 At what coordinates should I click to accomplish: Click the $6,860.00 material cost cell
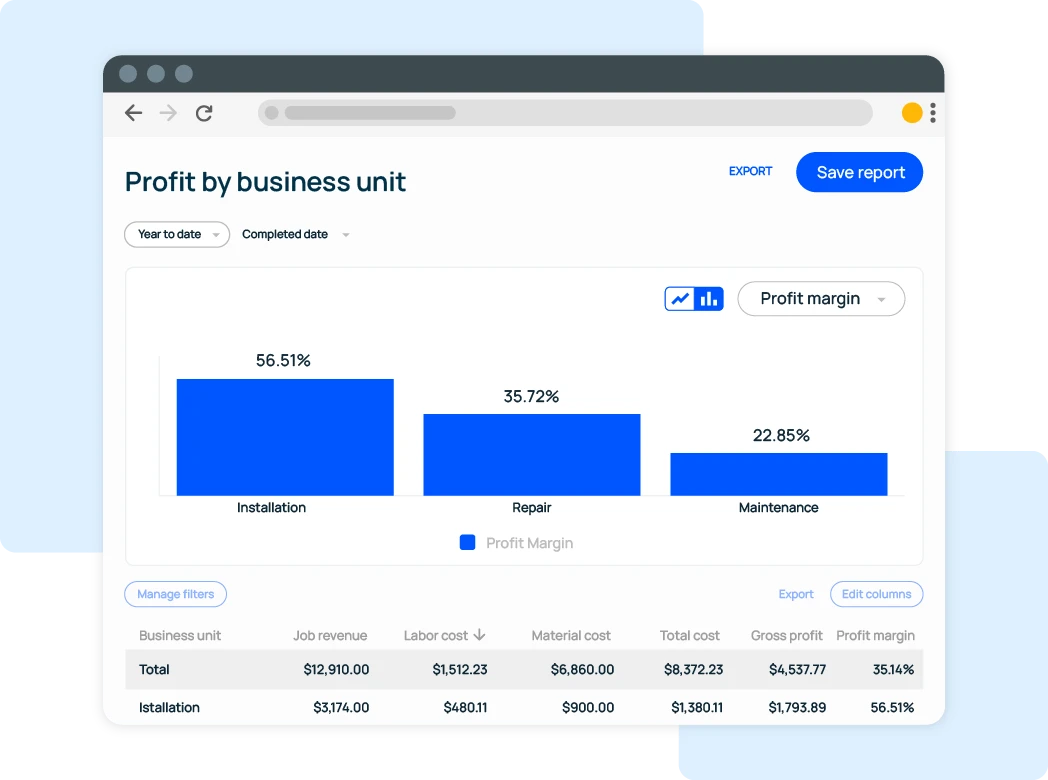click(582, 669)
